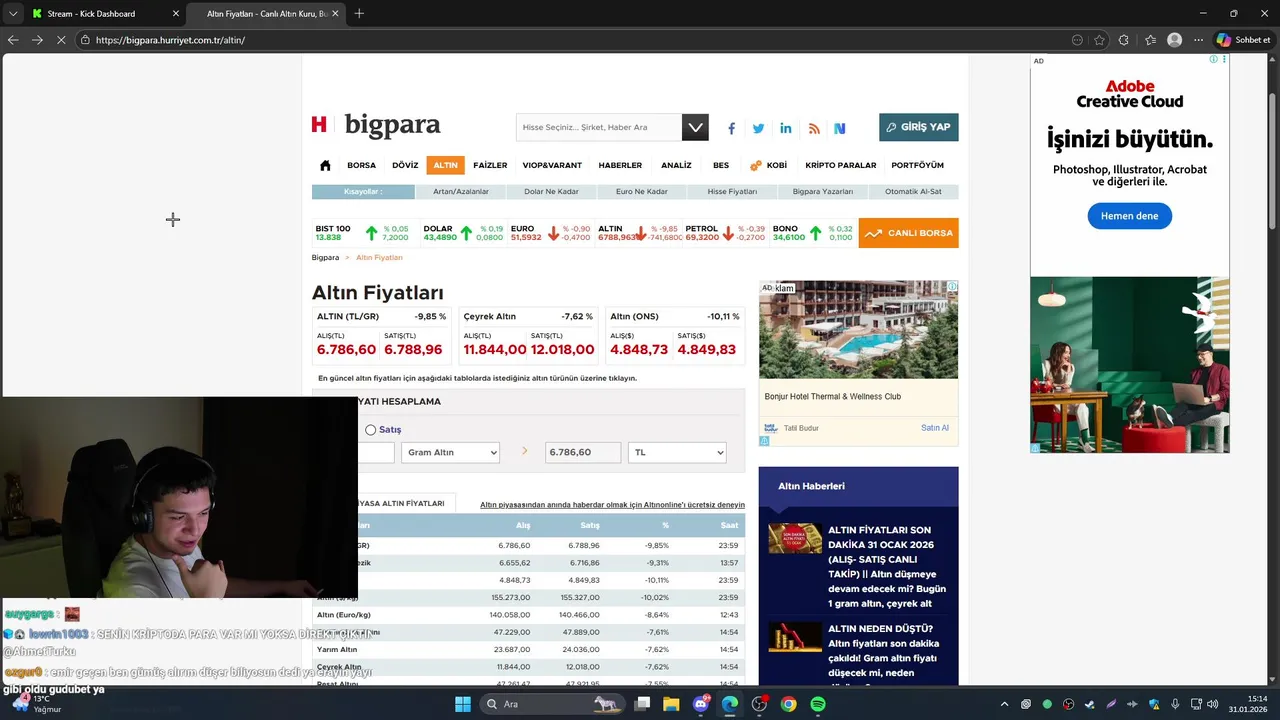Open Bigpara's LinkedIn icon
The width and height of the screenshot is (1280, 720).
point(786,128)
